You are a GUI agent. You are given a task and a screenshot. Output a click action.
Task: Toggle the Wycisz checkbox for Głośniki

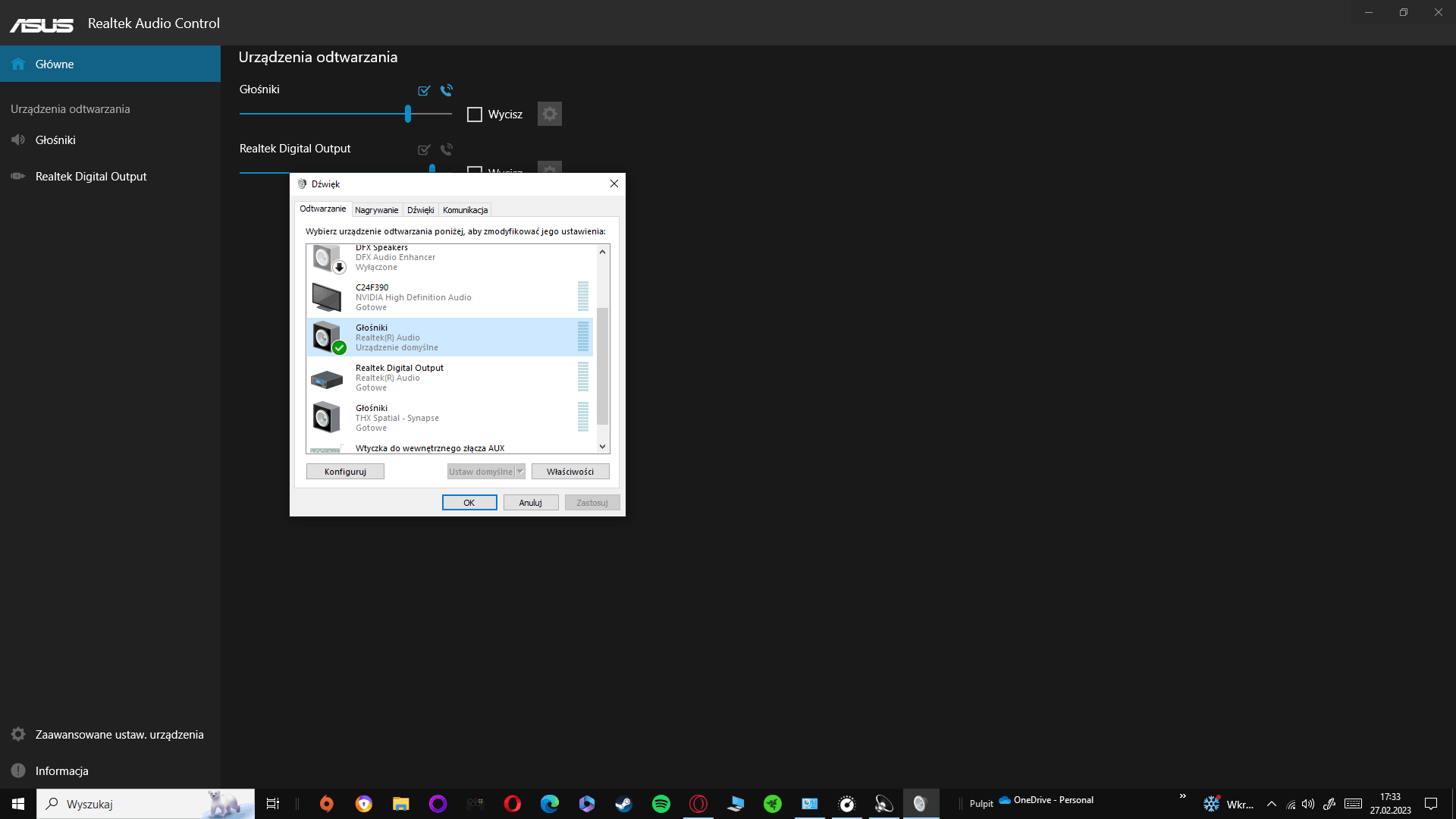(475, 115)
